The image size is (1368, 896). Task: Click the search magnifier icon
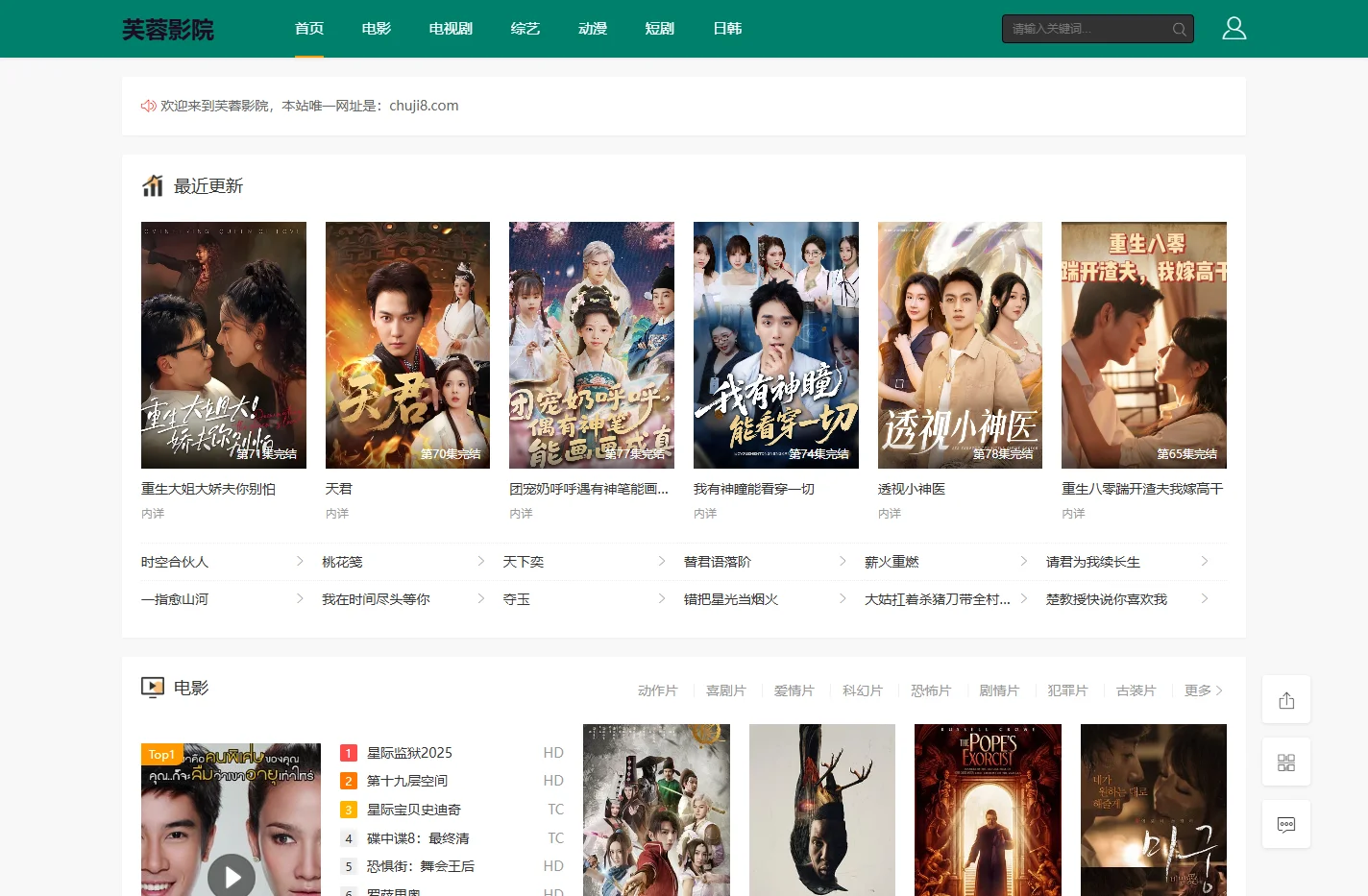click(x=1179, y=29)
